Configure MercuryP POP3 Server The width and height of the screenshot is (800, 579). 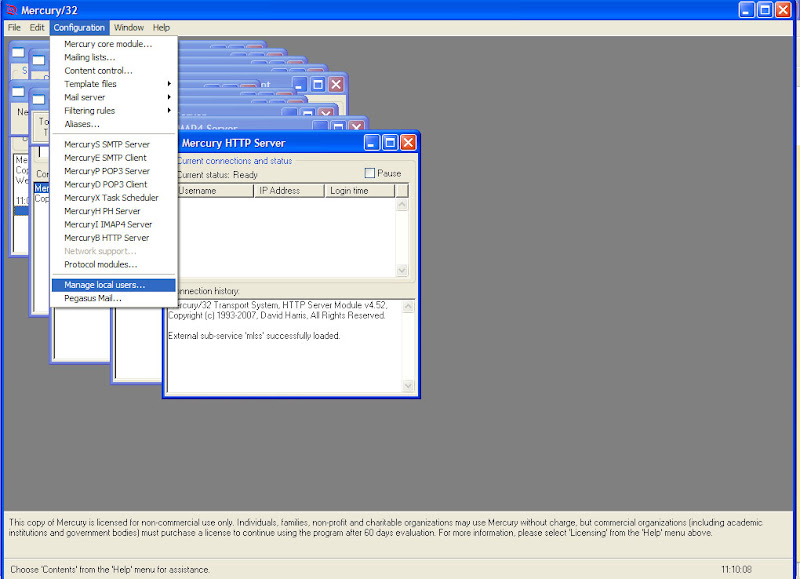tap(113, 171)
